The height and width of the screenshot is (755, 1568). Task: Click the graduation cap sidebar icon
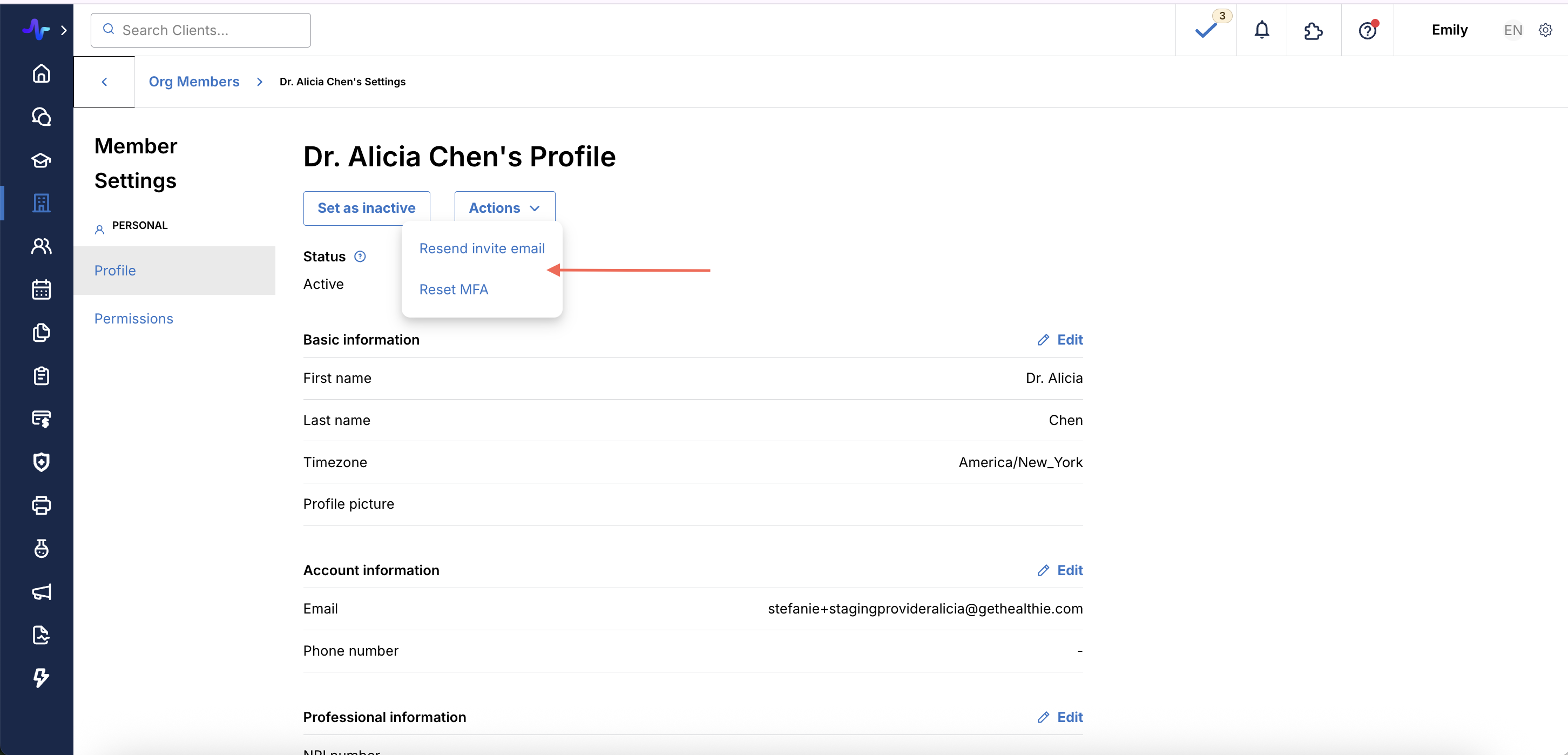pyautogui.click(x=41, y=160)
